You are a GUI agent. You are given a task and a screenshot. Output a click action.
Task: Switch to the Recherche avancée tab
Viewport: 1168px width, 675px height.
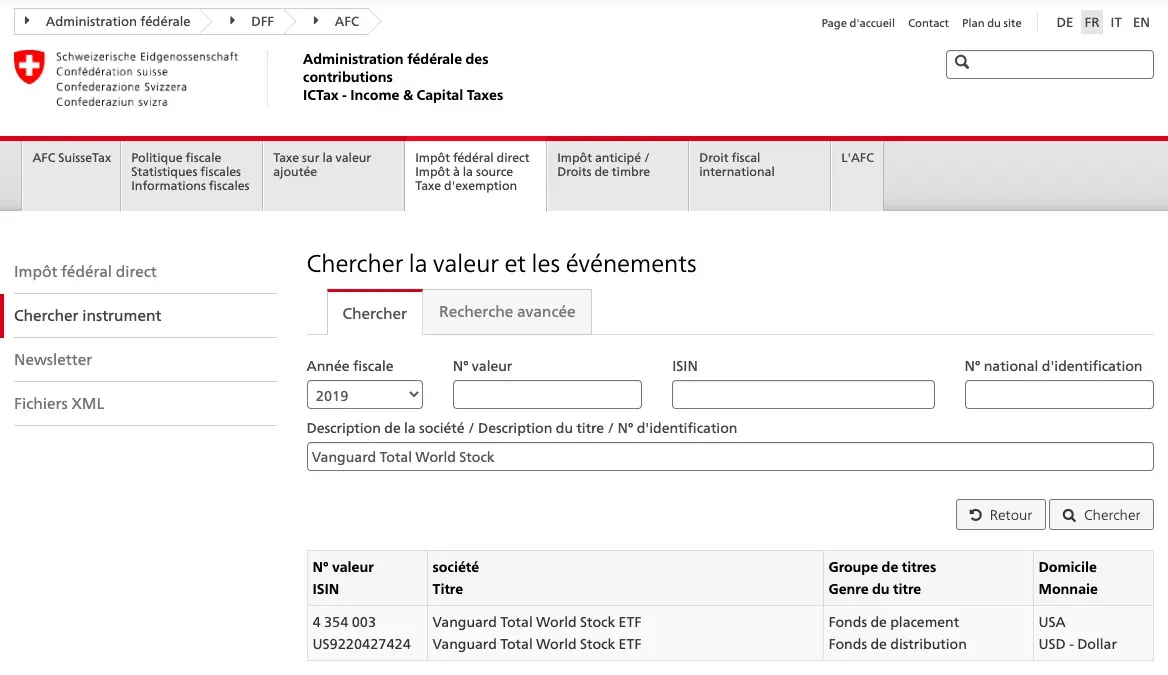click(x=507, y=312)
